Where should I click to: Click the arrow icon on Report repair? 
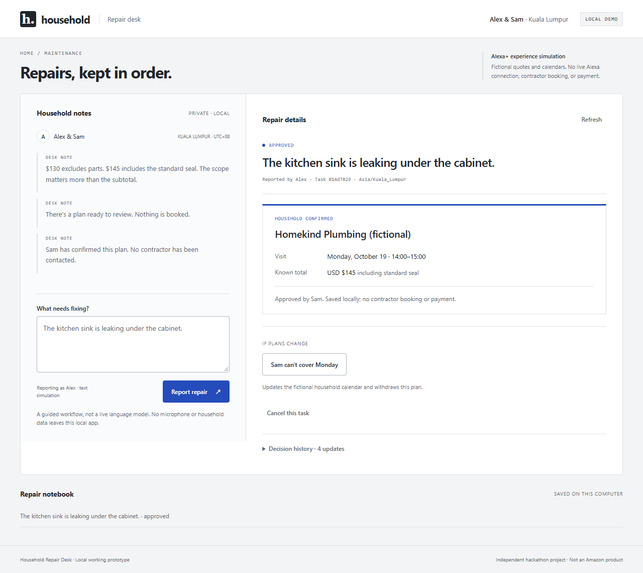(218, 392)
